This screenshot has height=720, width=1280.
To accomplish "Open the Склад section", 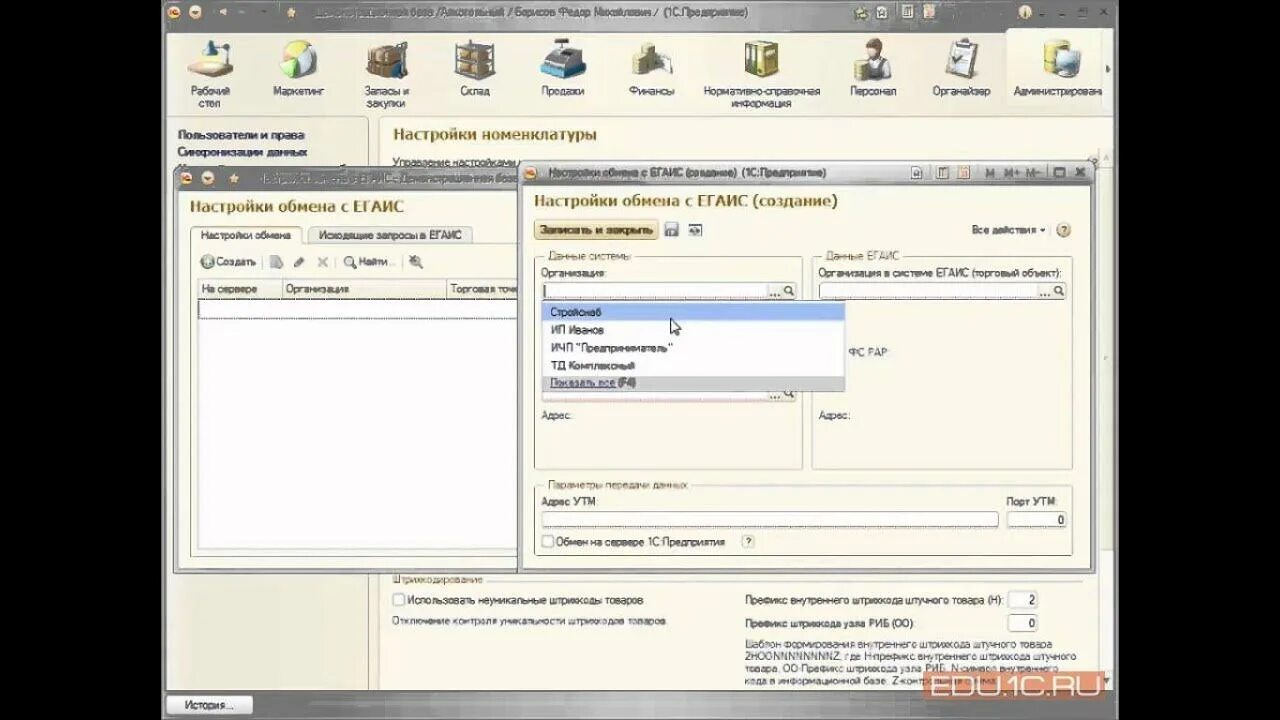I will (x=474, y=69).
